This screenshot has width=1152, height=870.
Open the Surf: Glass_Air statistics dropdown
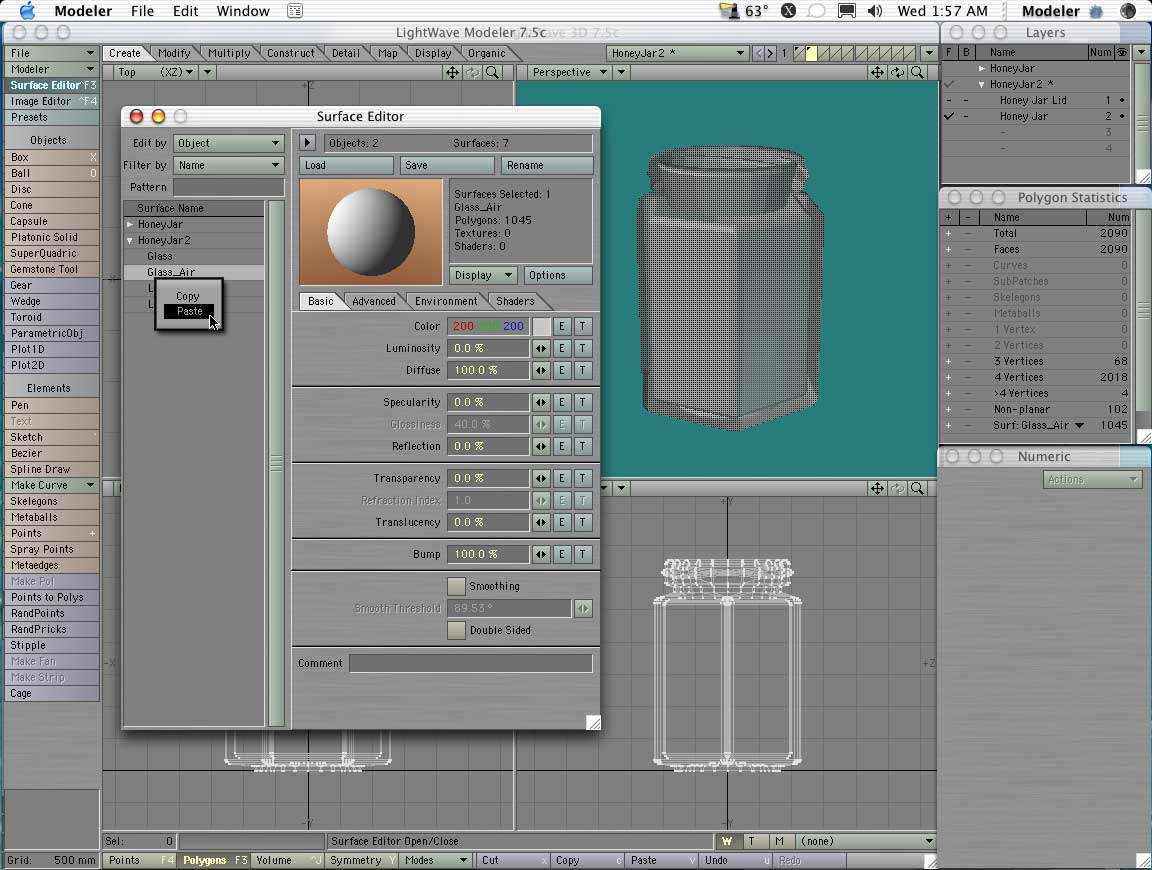[x=1079, y=425]
